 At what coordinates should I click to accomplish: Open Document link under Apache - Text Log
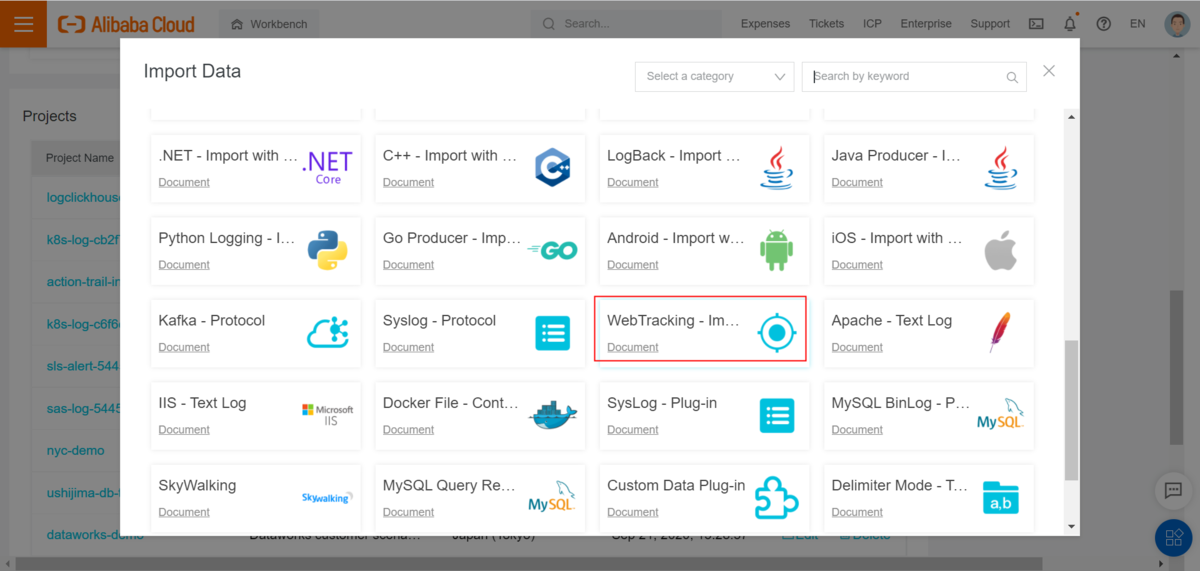(x=857, y=347)
